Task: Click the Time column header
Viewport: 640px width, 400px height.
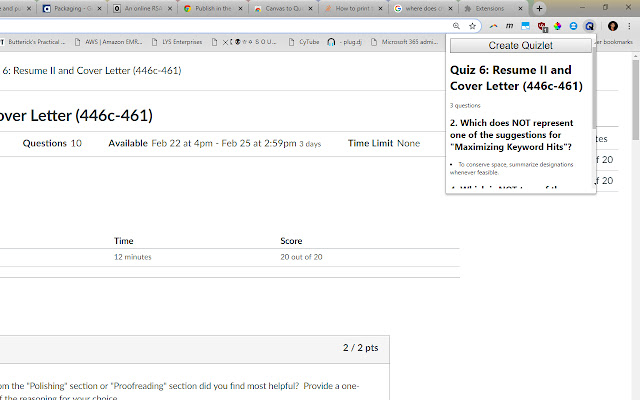Action: coord(124,241)
